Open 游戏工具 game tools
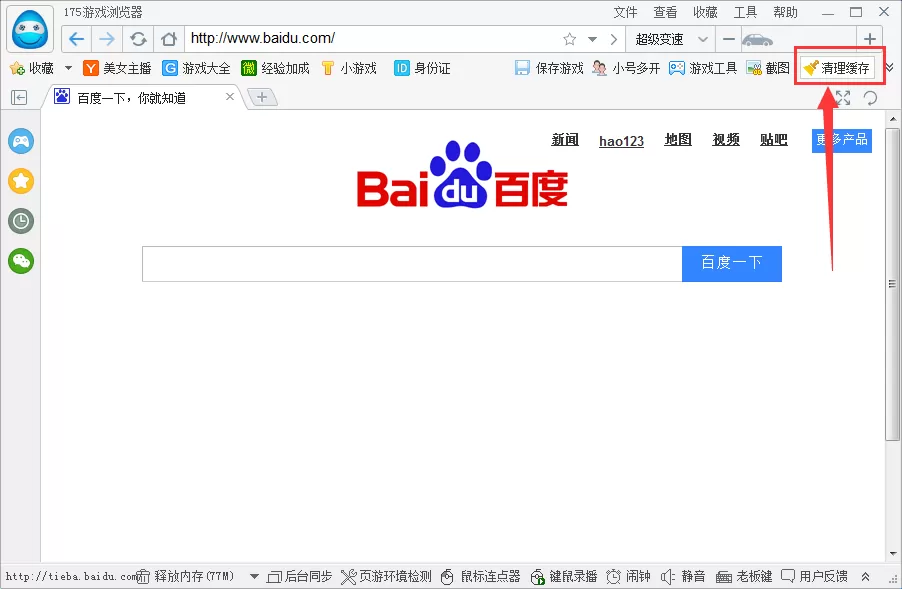 point(703,68)
